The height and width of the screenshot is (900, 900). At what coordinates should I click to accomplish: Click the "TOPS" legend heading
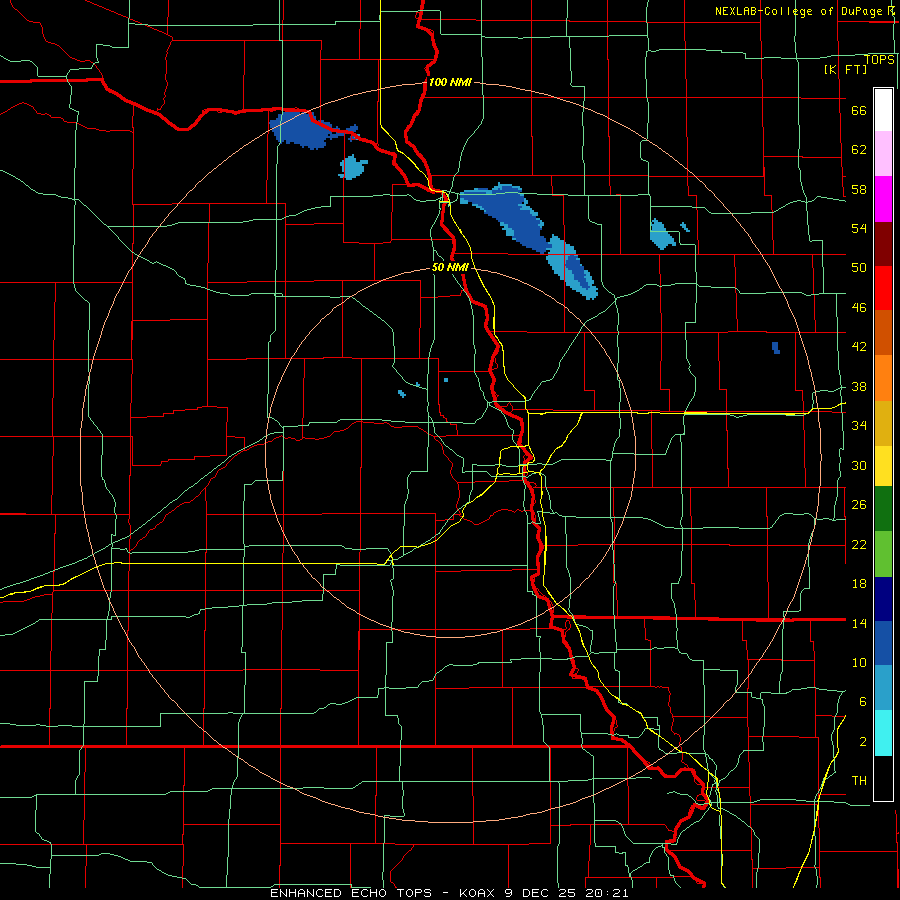[879, 60]
